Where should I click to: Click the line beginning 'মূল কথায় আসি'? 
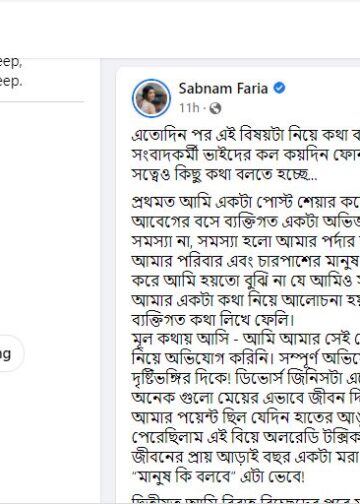pyautogui.click(x=246, y=339)
